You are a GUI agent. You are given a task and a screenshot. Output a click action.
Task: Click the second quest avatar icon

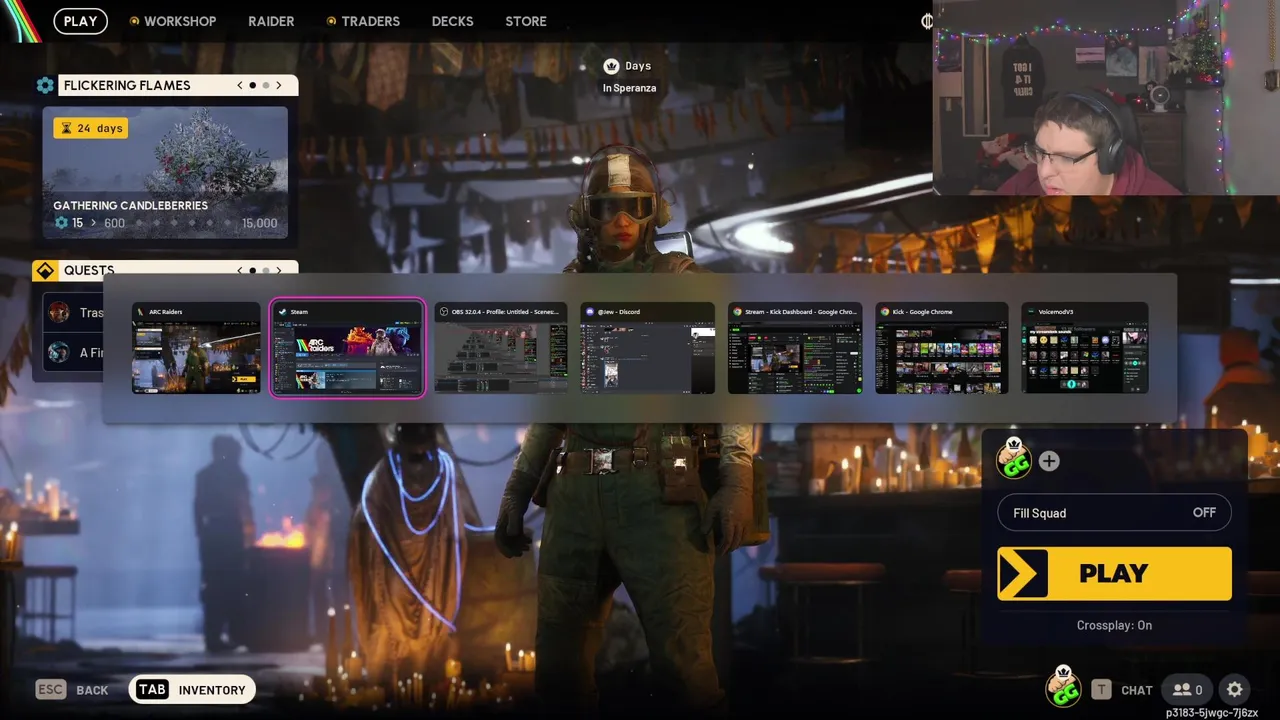click(x=59, y=352)
